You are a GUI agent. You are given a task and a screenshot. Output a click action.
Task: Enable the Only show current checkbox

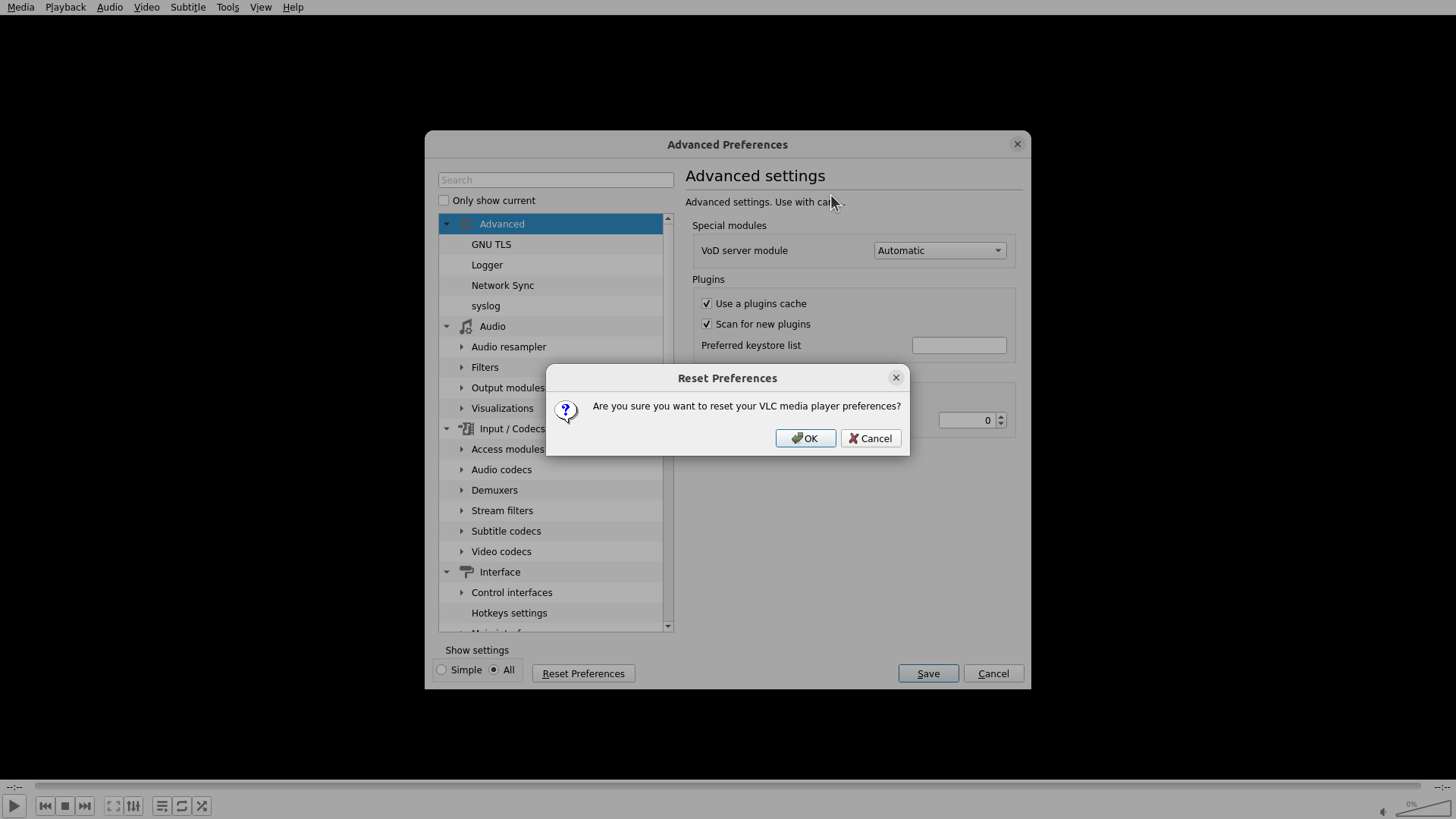[x=444, y=201]
